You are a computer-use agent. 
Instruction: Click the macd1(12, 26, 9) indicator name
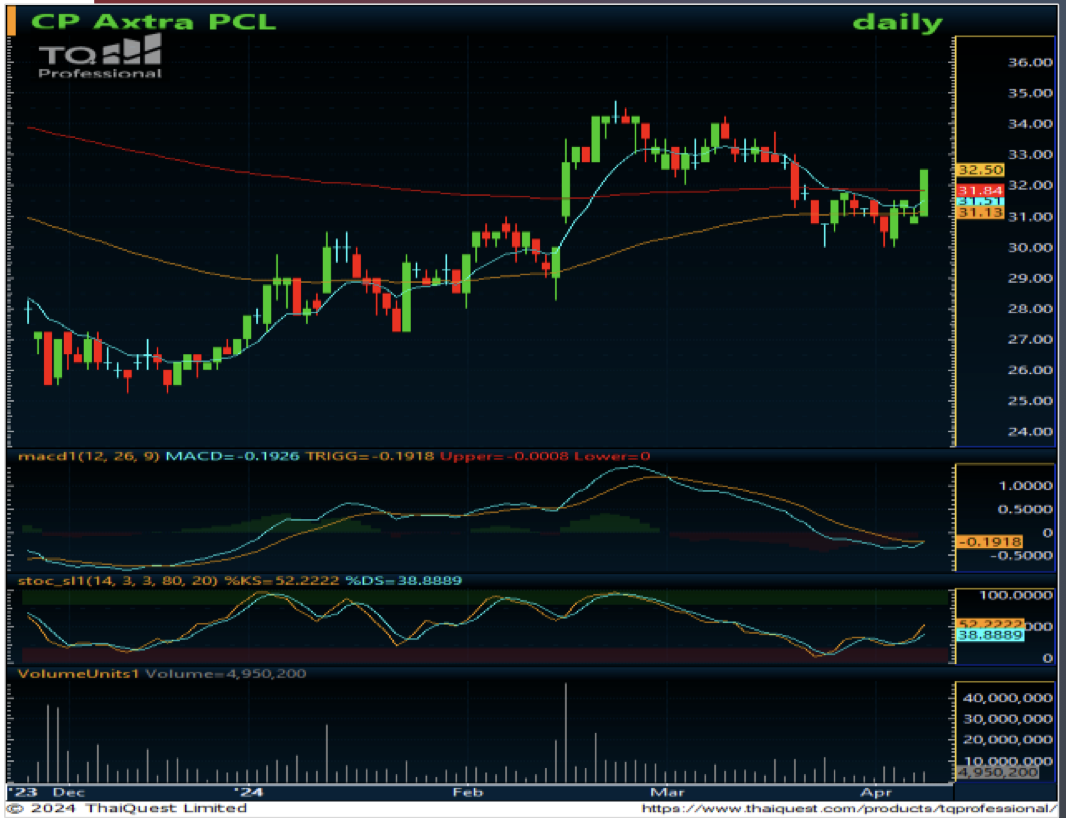tap(89, 456)
